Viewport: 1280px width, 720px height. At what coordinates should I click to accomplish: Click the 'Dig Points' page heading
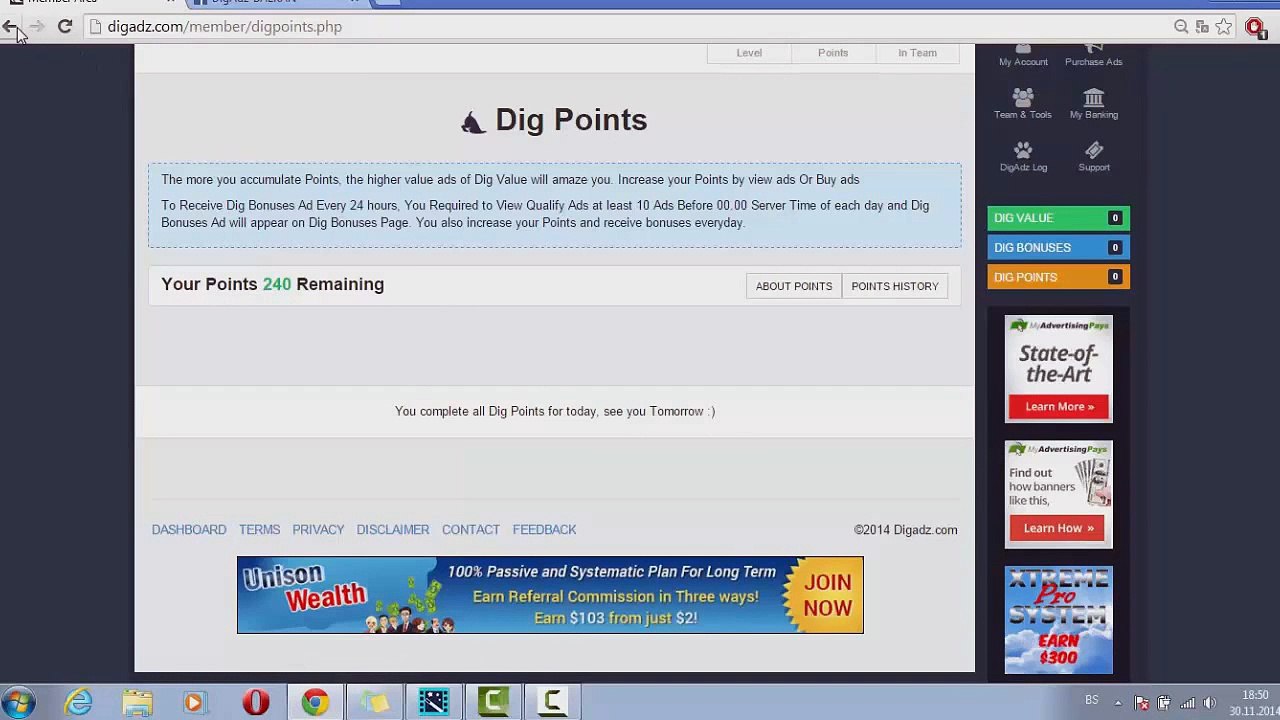tap(571, 120)
